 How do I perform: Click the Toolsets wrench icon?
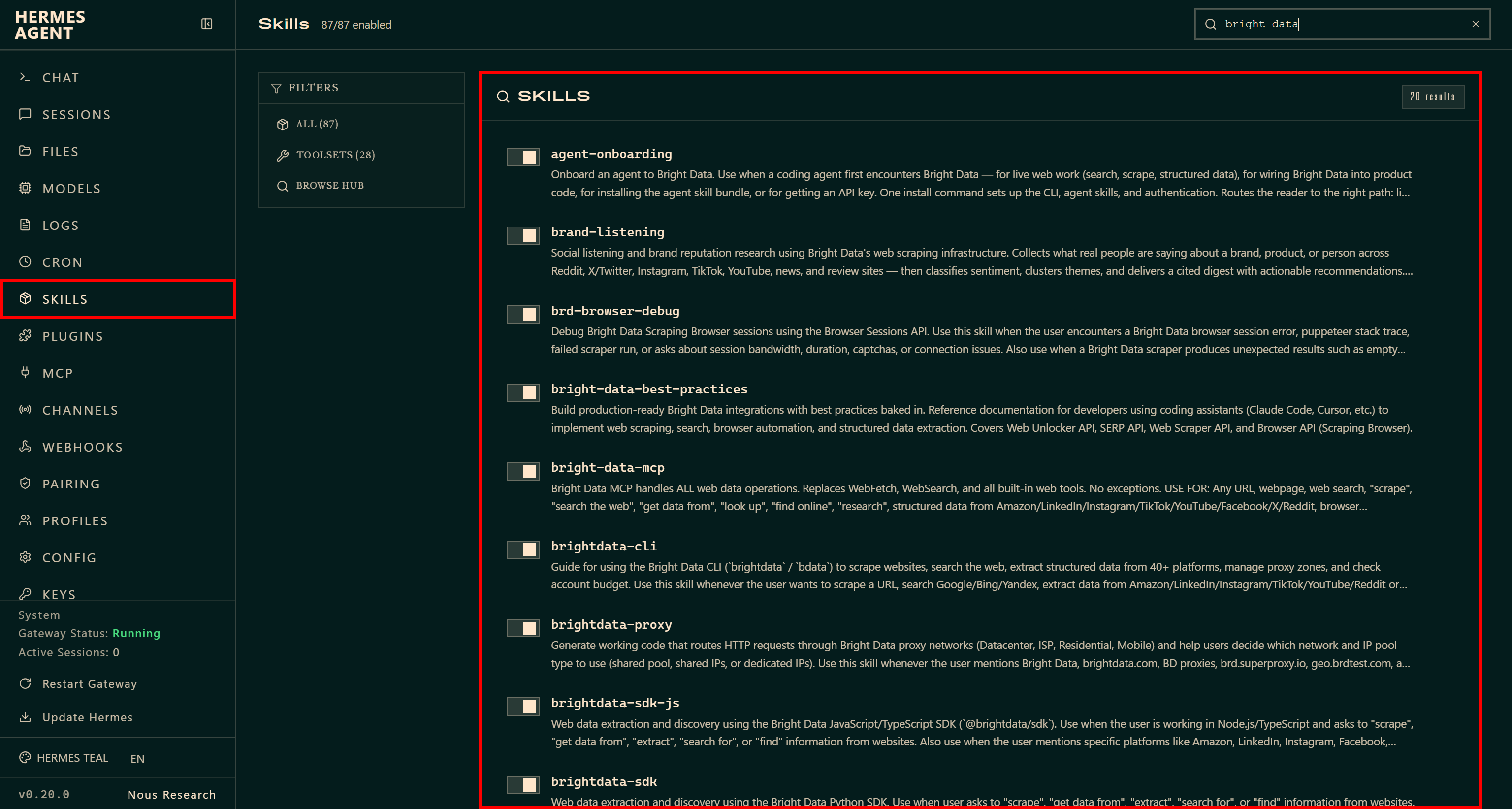click(282, 155)
